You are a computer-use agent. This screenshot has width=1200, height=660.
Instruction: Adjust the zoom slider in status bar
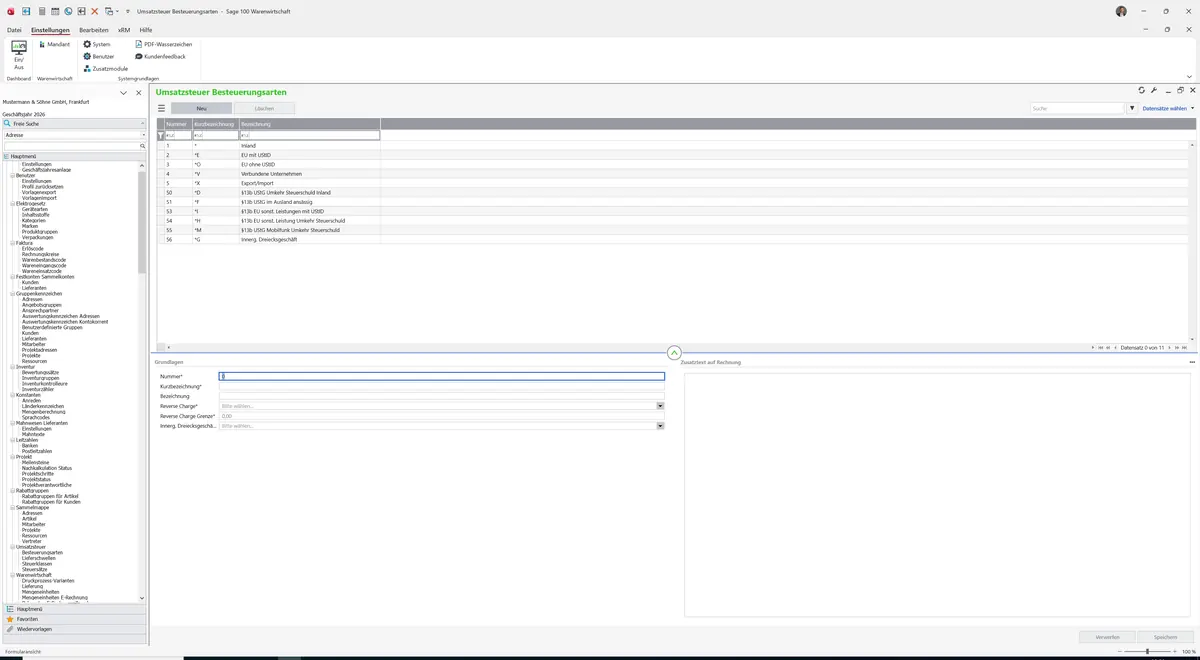tap(1147, 652)
